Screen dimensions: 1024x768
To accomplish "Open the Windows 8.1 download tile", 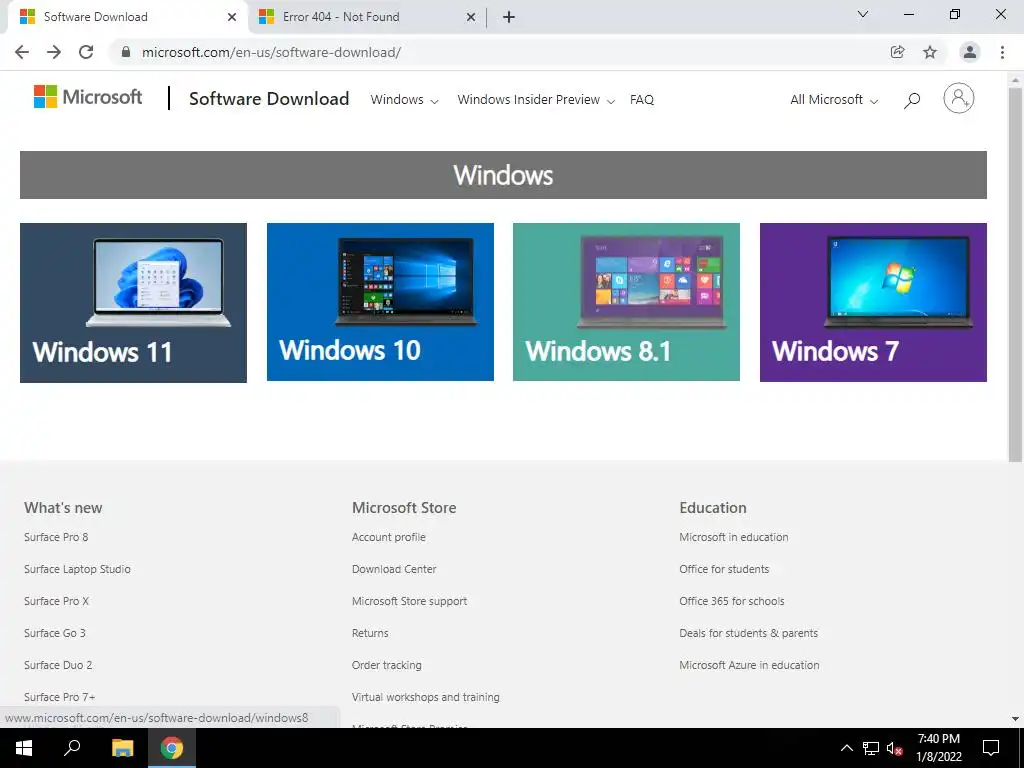I will pyautogui.click(x=626, y=302).
